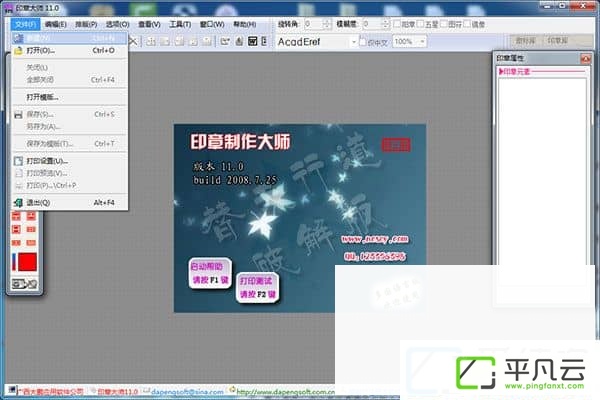Screen dimensions: 600x400
Task: Open the 选项(O) menu
Action: [117, 24]
